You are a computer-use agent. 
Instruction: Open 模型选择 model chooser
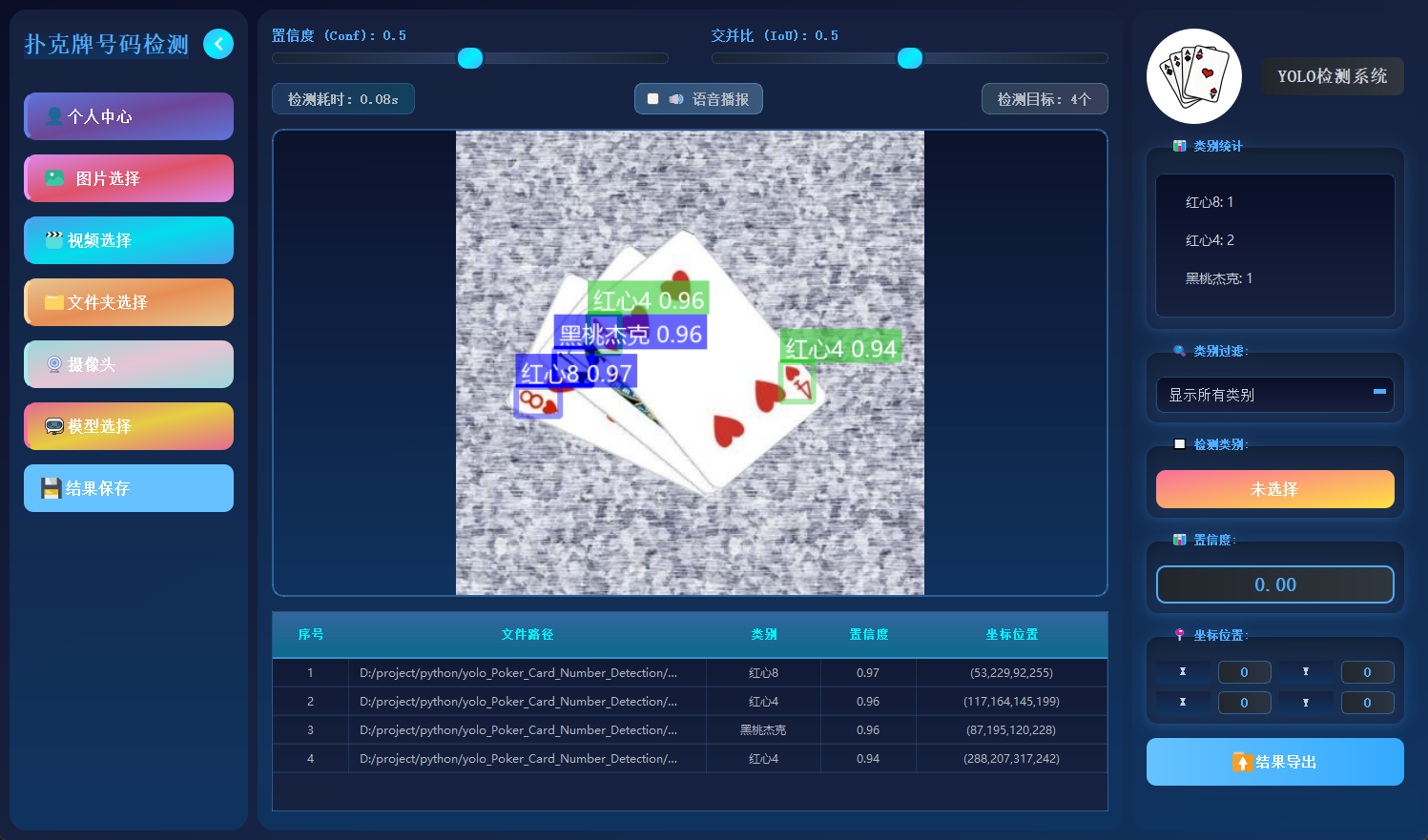coord(129,426)
